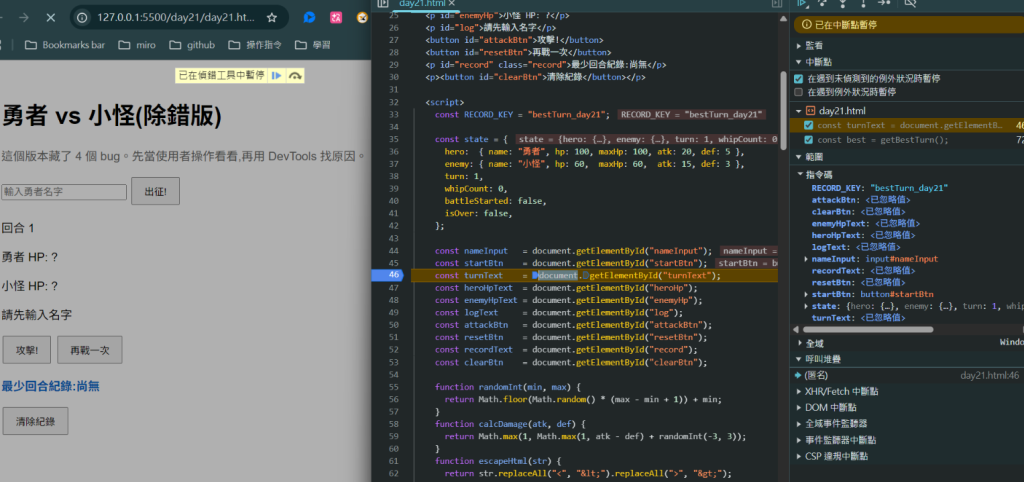
Task: Click the 再戰一次 button
Action: point(89,350)
